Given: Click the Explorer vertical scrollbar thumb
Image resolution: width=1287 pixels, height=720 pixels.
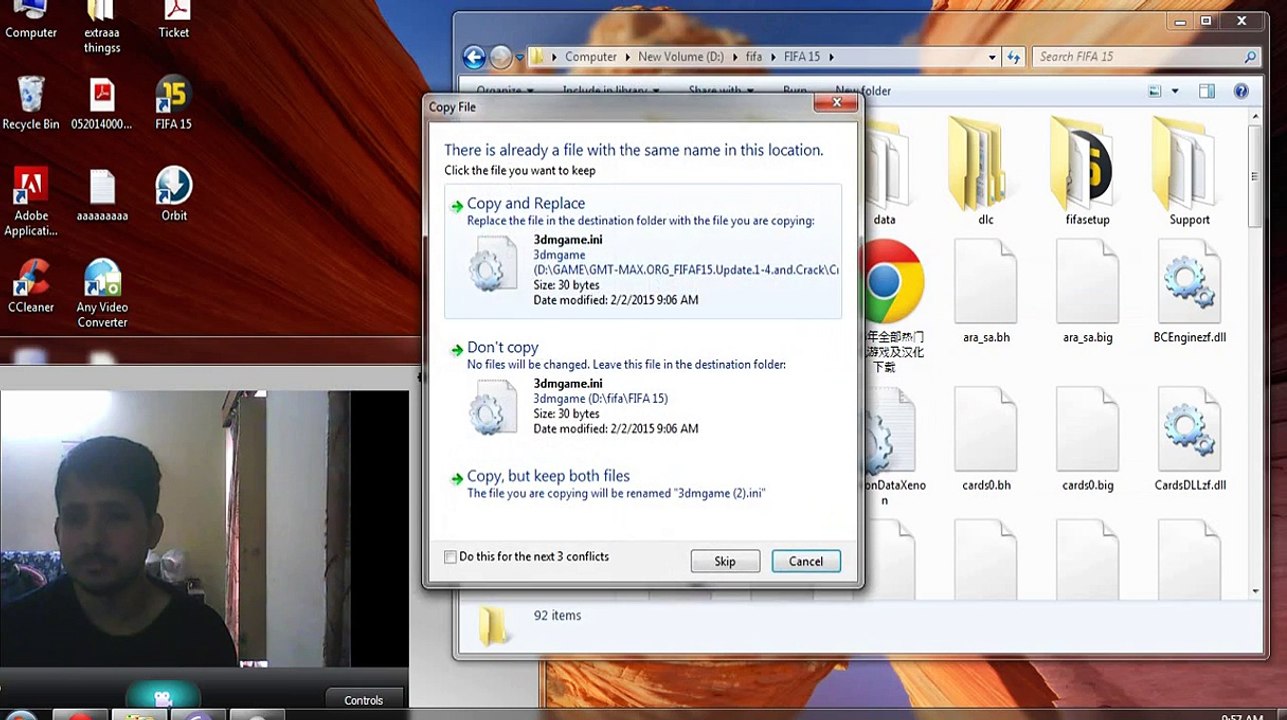Looking at the screenshot, I should [1257, 178].
